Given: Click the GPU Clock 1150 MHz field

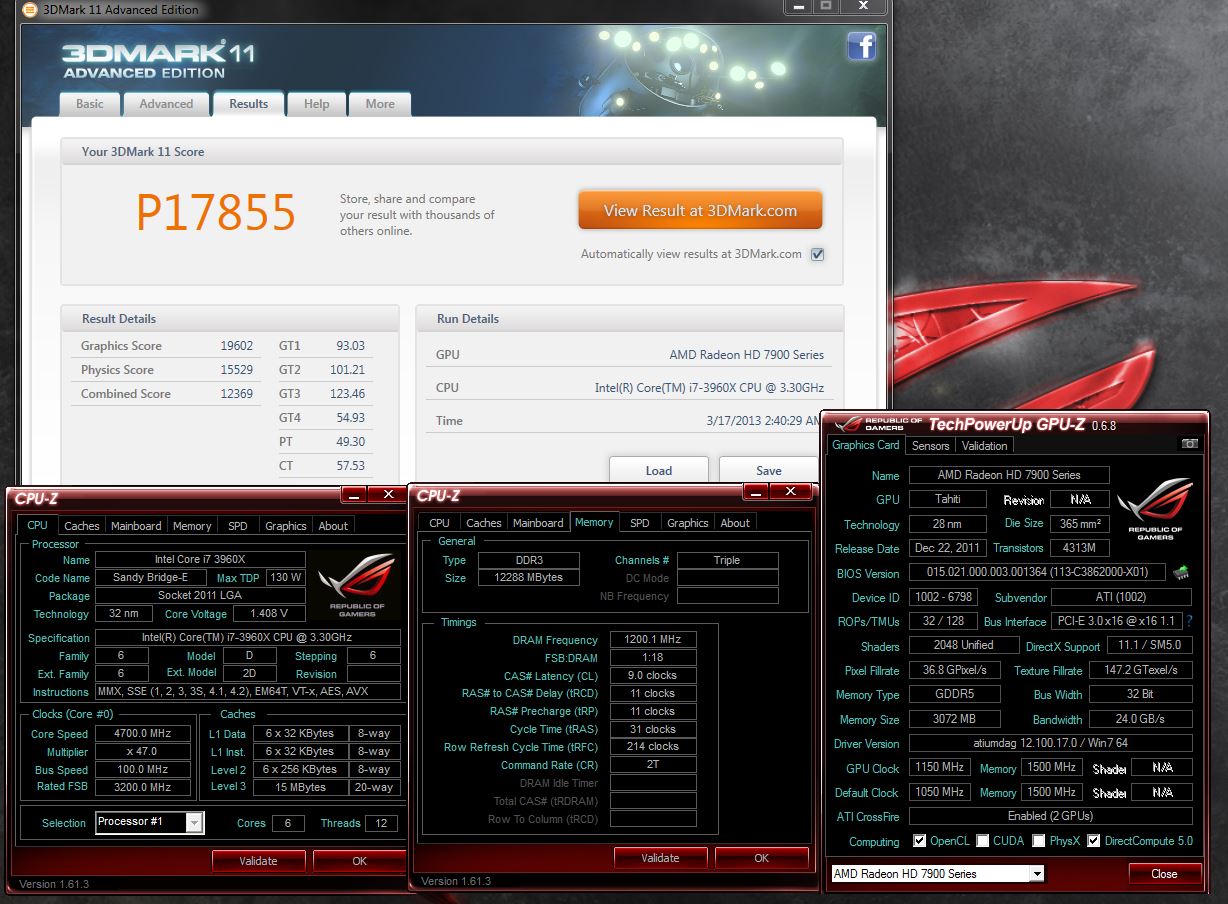Looking at the screenshot, I should coord(938,768).
